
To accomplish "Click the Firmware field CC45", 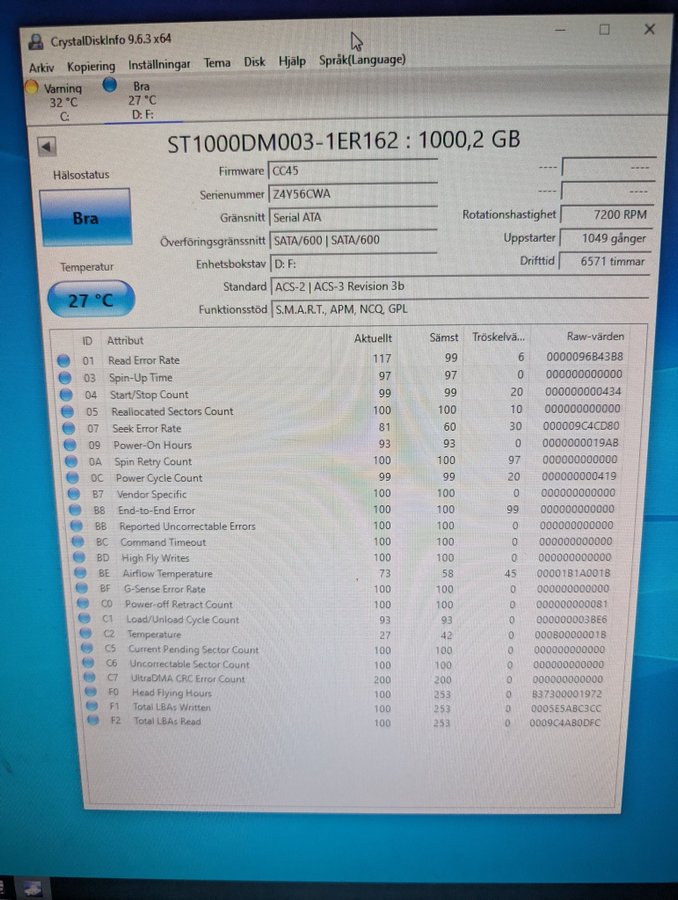I will (x=352, y=170).
